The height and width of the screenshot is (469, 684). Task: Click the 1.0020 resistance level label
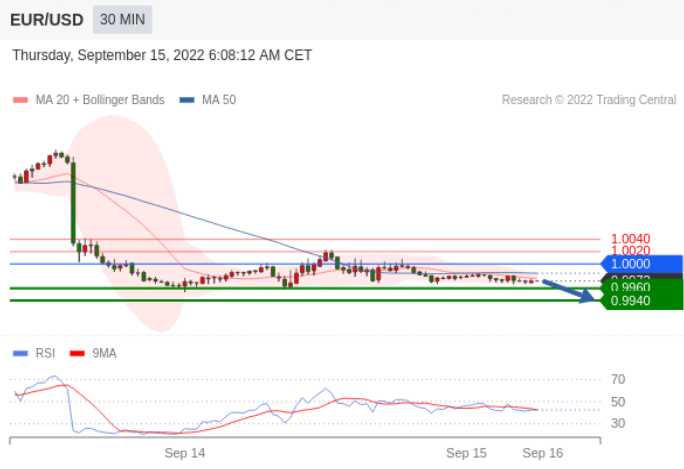630,250
